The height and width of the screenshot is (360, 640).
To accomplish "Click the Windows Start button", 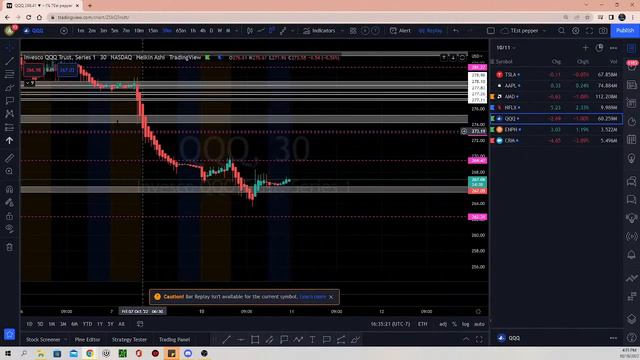I will pyautogui.click(x=8, y=353).
